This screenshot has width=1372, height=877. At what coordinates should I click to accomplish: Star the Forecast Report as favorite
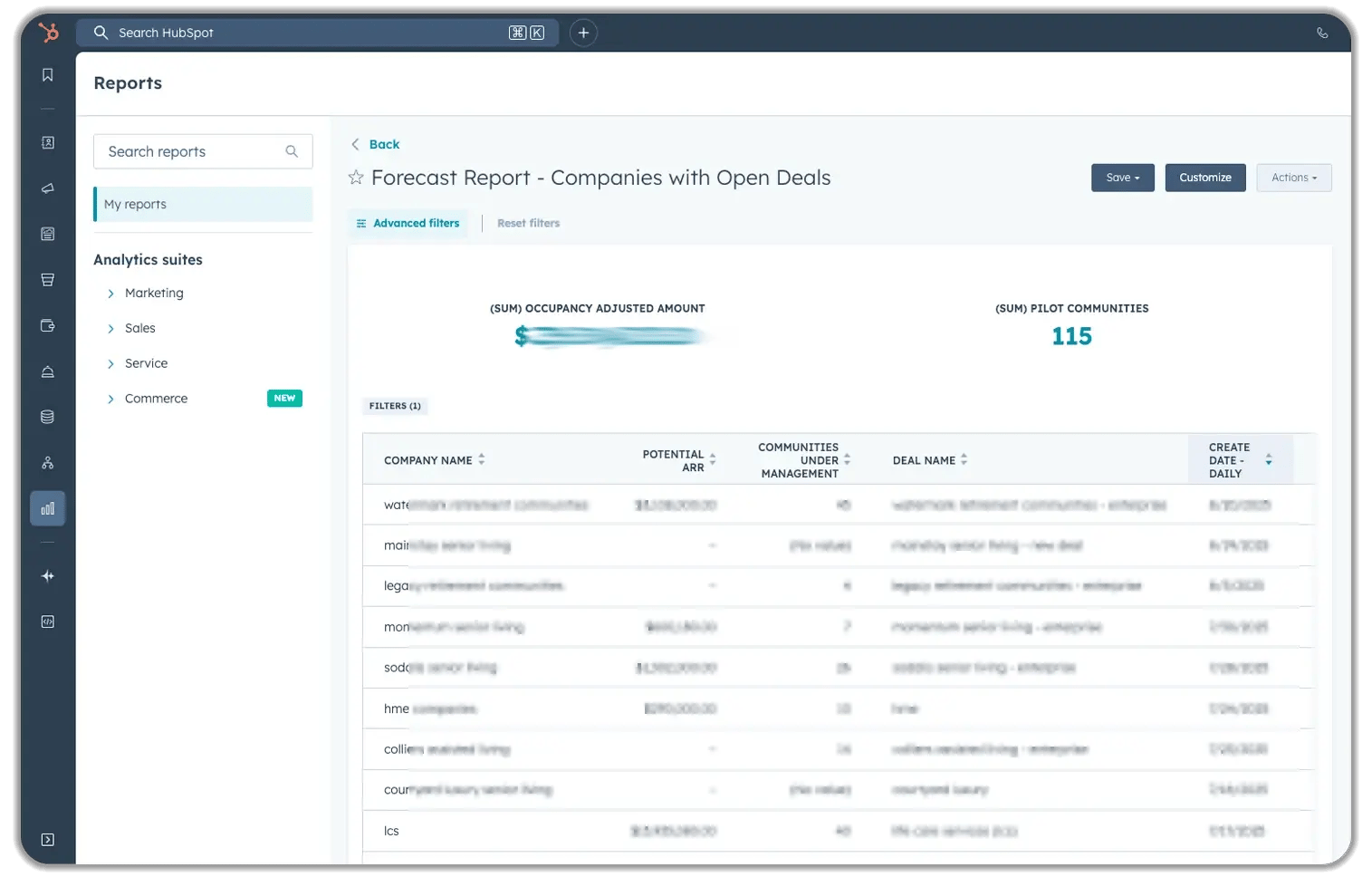tap(356, 178)
